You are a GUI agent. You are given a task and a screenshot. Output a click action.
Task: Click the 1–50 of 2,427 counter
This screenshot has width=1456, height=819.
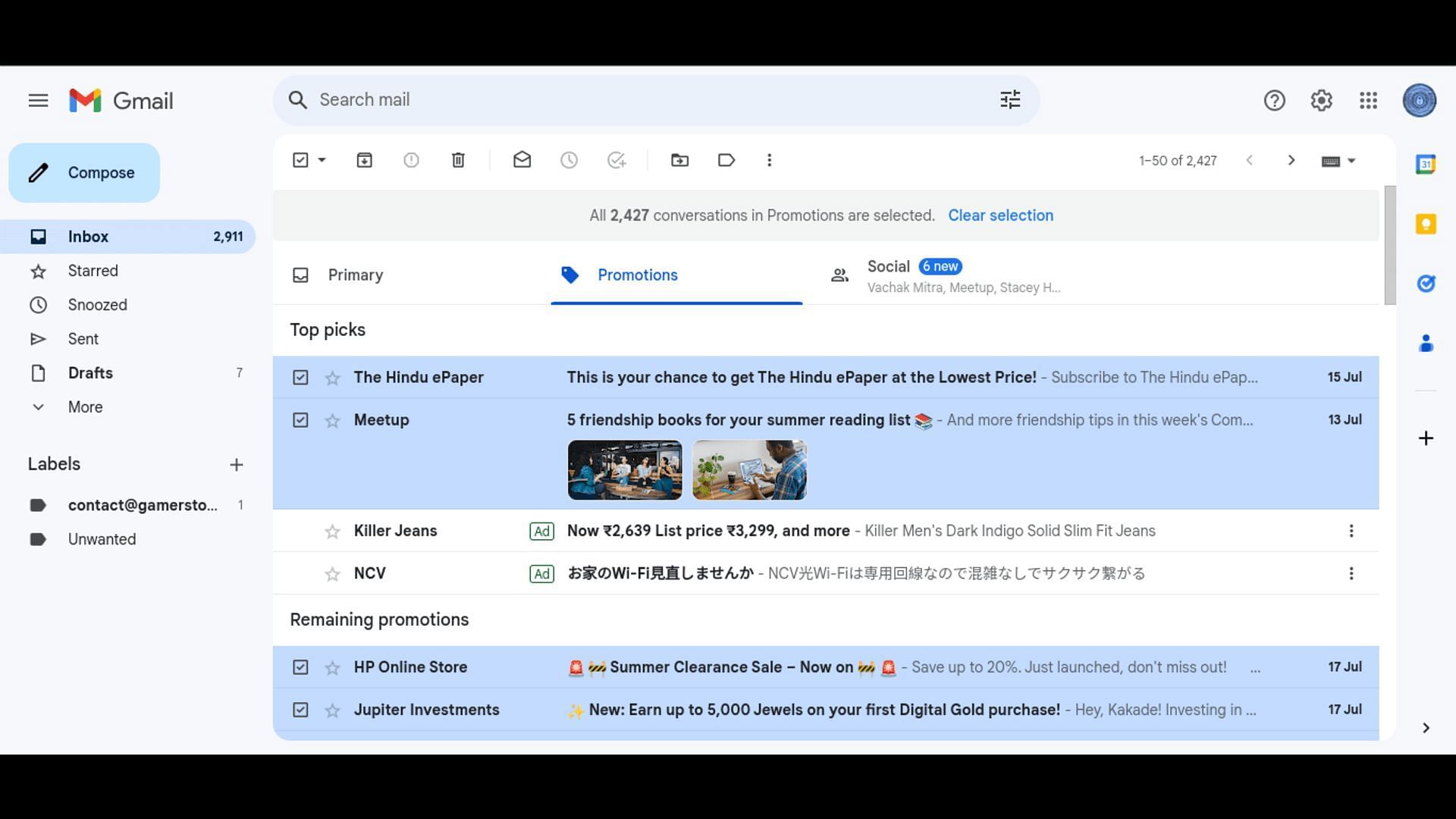tap(1178, 161)
